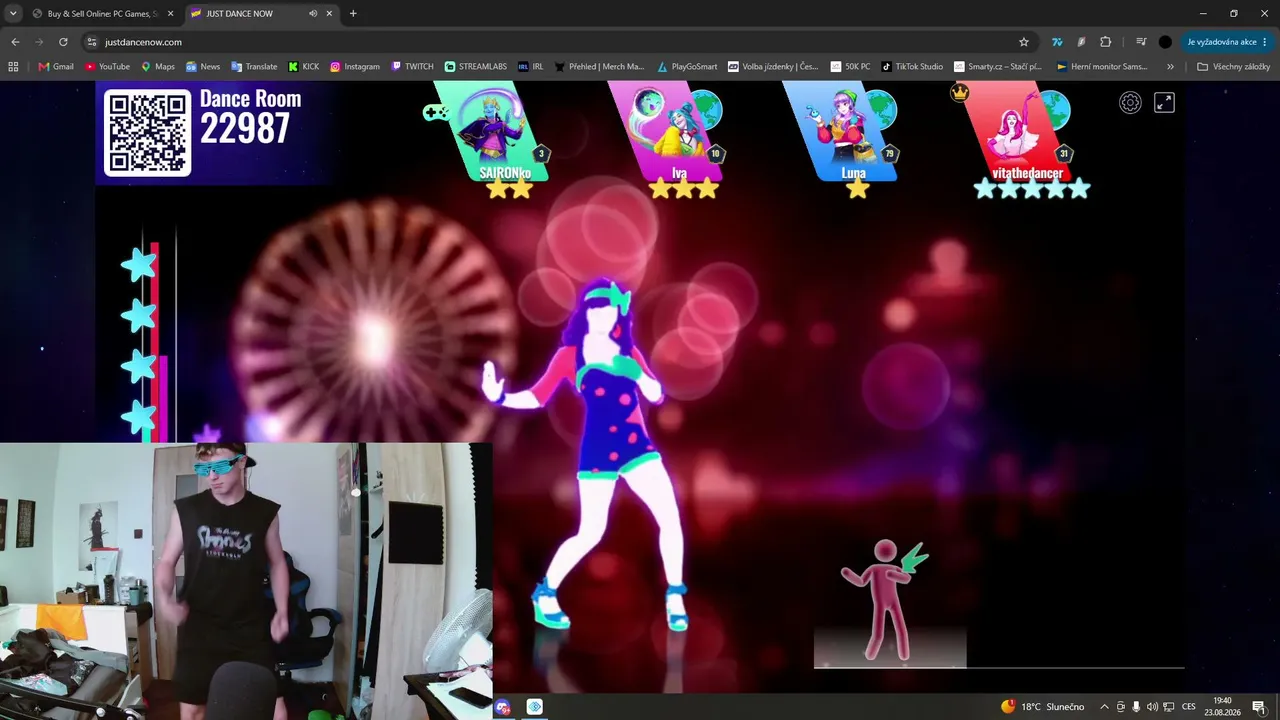Open the browser profile avatar
This screenshot has height=720, width=1280.
[1165, 42]
